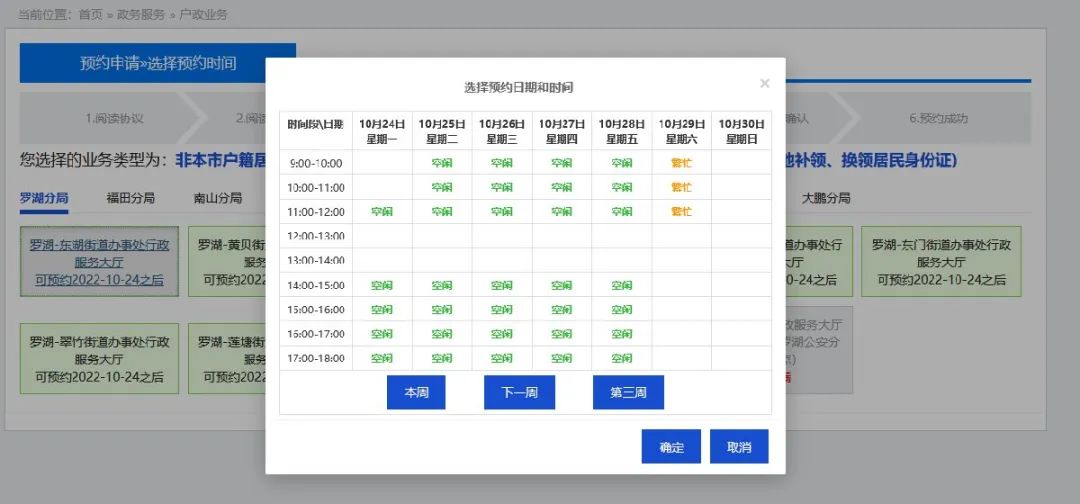Select 空闲 slot 16:00-17:00 on 10月27日

tap(561, 334)
